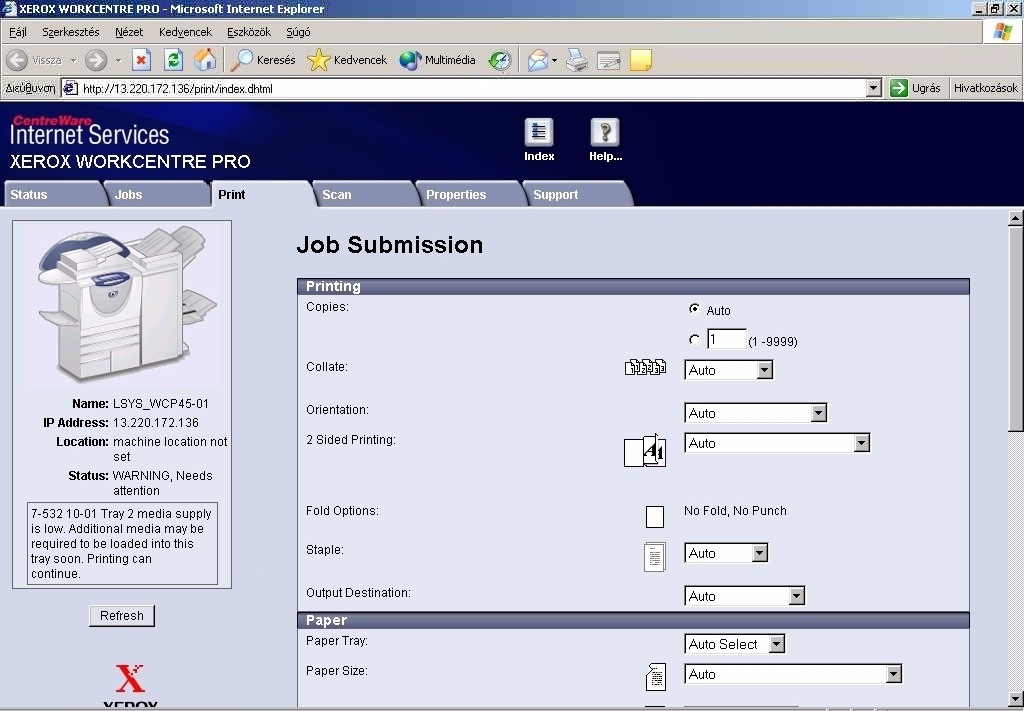
Task: Click the WorkCentre printer image
Action: pyautogui.click(x=127, y=303)
